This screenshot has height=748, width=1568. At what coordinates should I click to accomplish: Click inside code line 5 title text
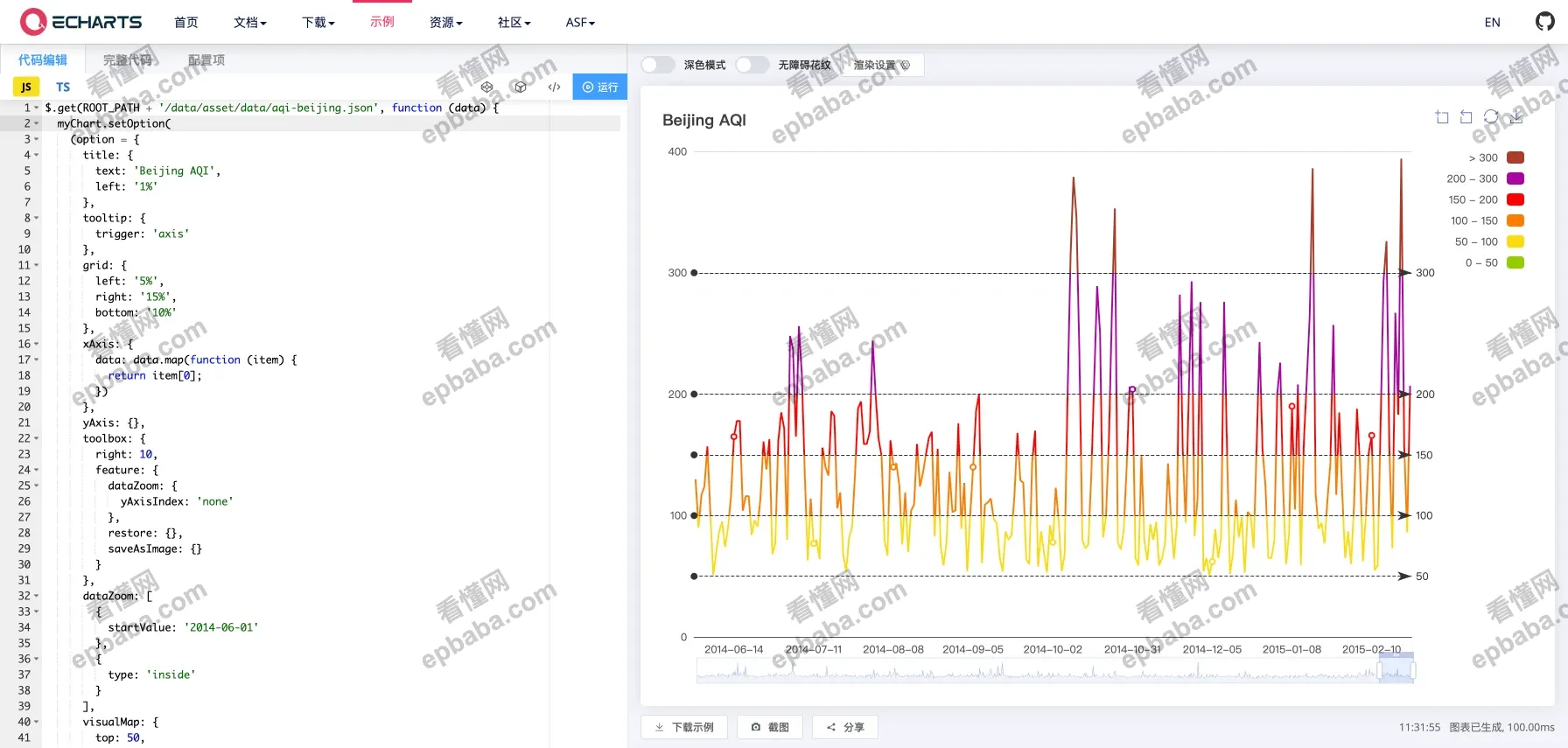click(157, 171)
